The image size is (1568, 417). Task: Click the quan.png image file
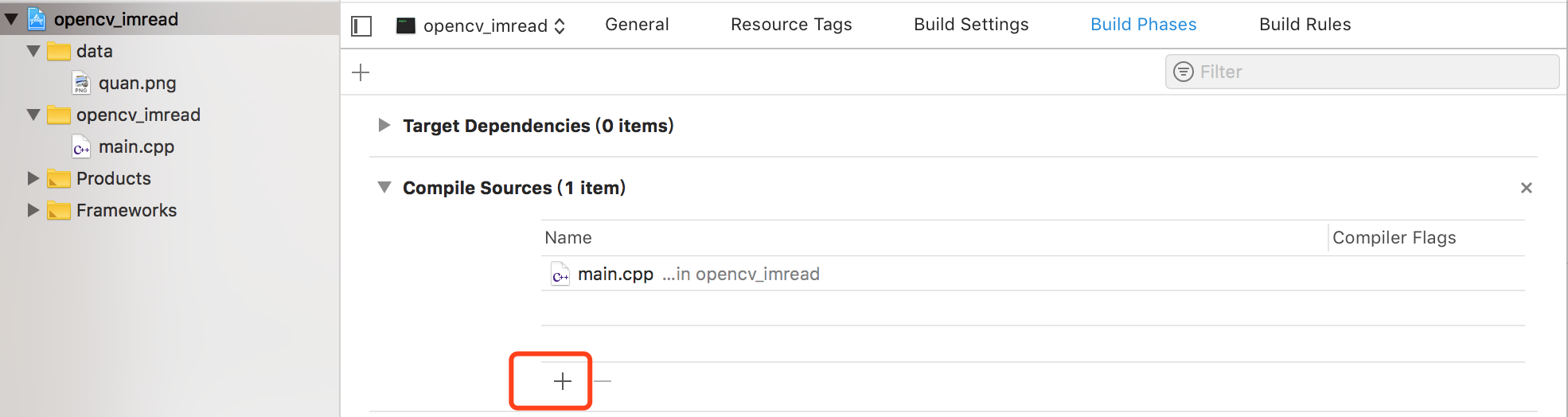pyautogui.click(x=137, y=83)
